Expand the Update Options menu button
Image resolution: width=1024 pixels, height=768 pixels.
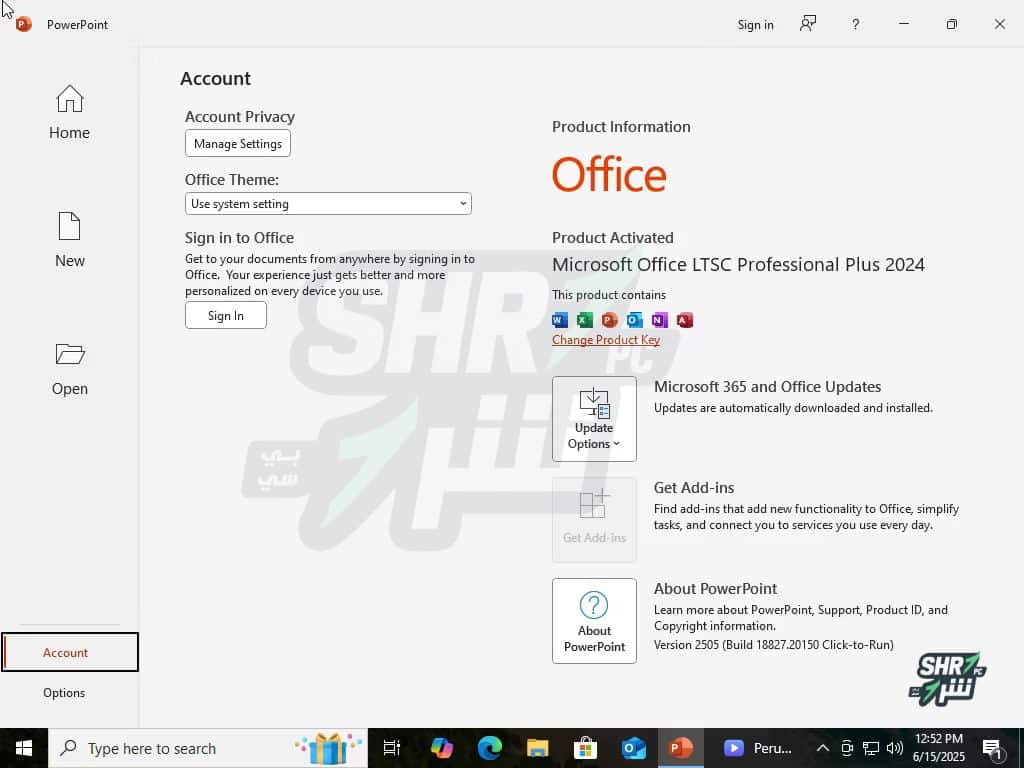pyautogui.click(x=594, y=419)
